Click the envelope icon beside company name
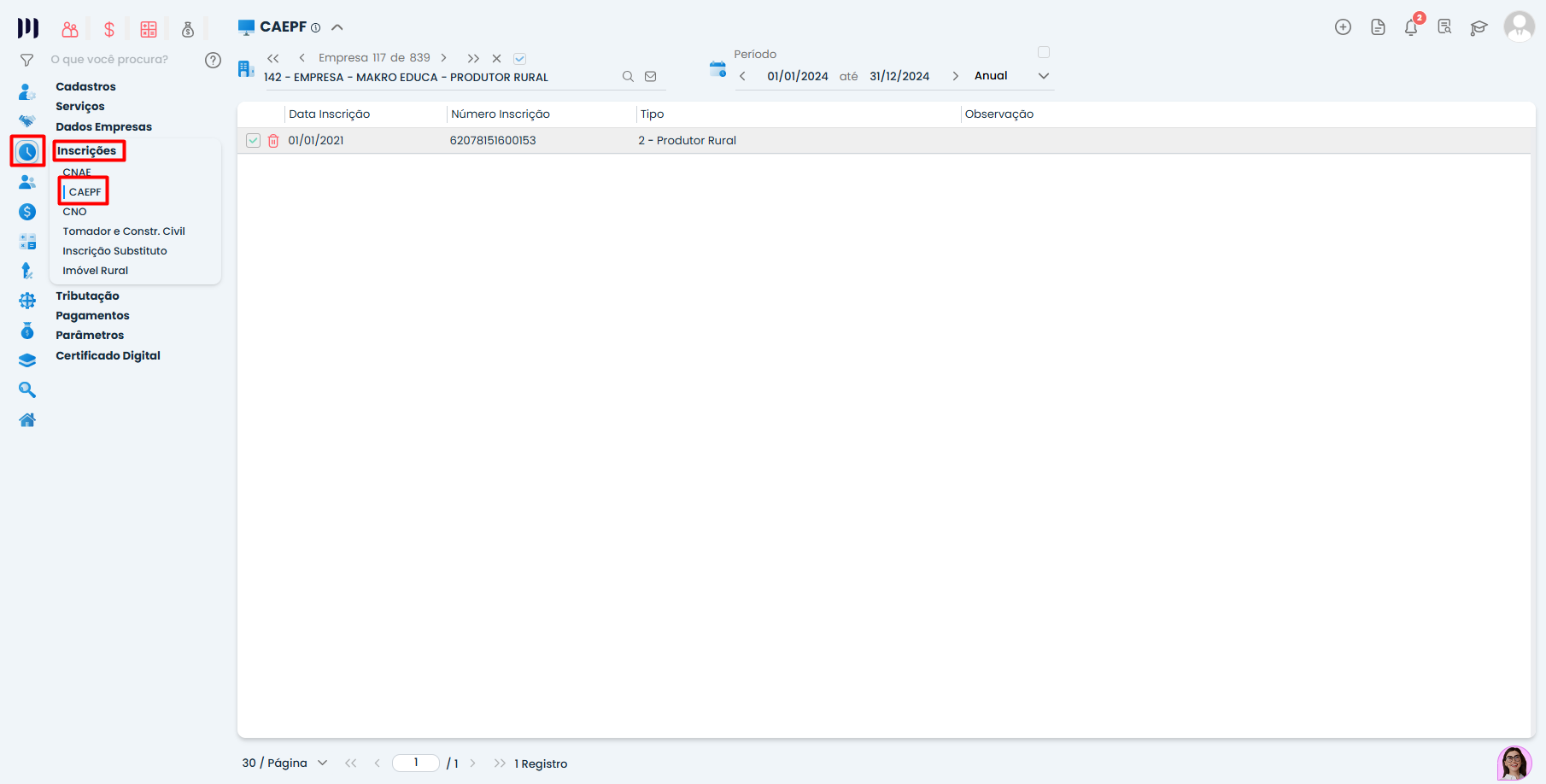The image size is (1546, 784). point(651,77)
